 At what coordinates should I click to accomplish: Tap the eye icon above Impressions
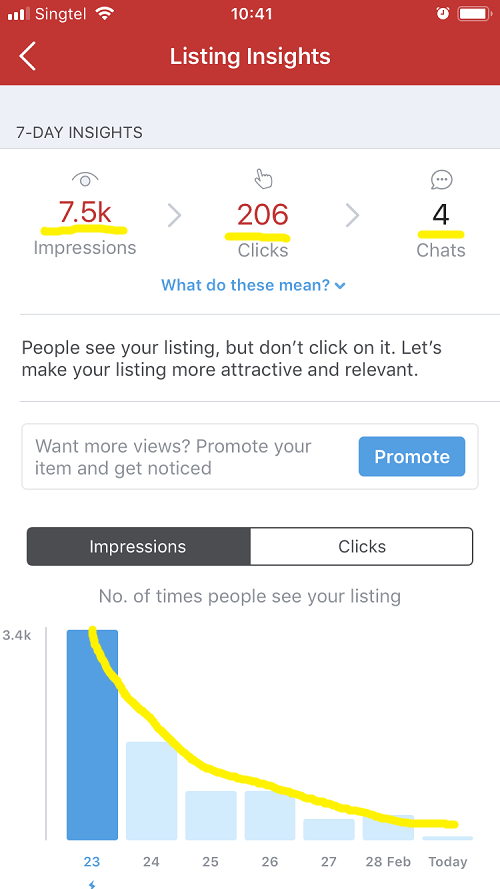pyautogui.click(x=85, y=180)
